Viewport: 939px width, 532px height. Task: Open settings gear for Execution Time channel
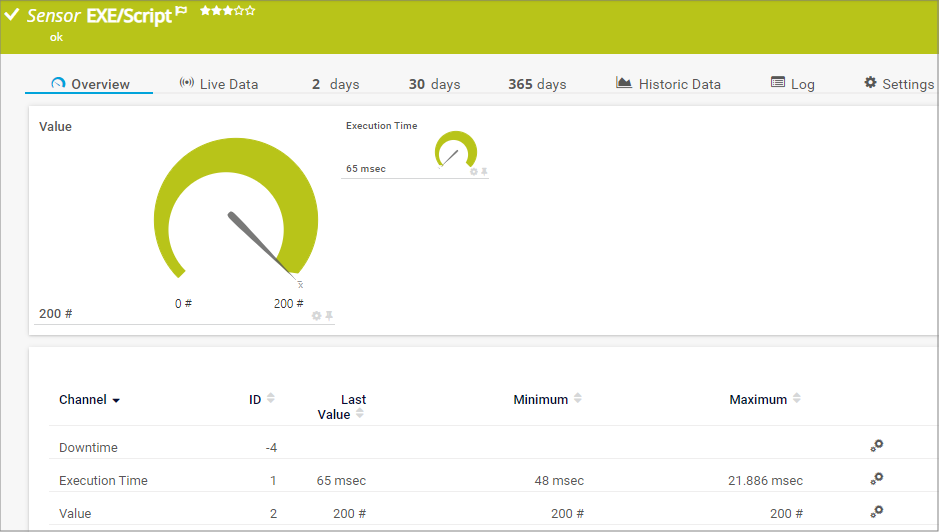pos(877,479)
